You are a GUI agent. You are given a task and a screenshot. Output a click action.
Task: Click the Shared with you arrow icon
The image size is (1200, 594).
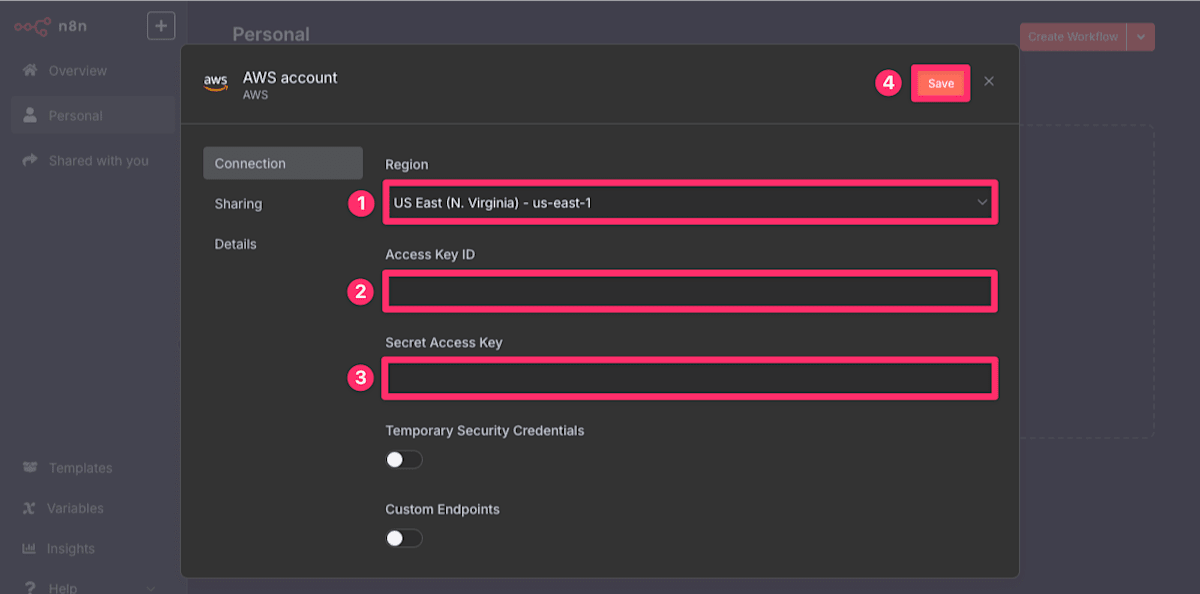[30, 160]
